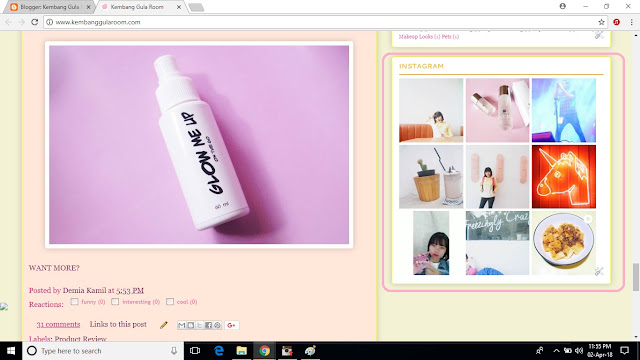This screenshot has width=640, height=360.
Task: Bookmark this page with the star icon
Action: 601,22
